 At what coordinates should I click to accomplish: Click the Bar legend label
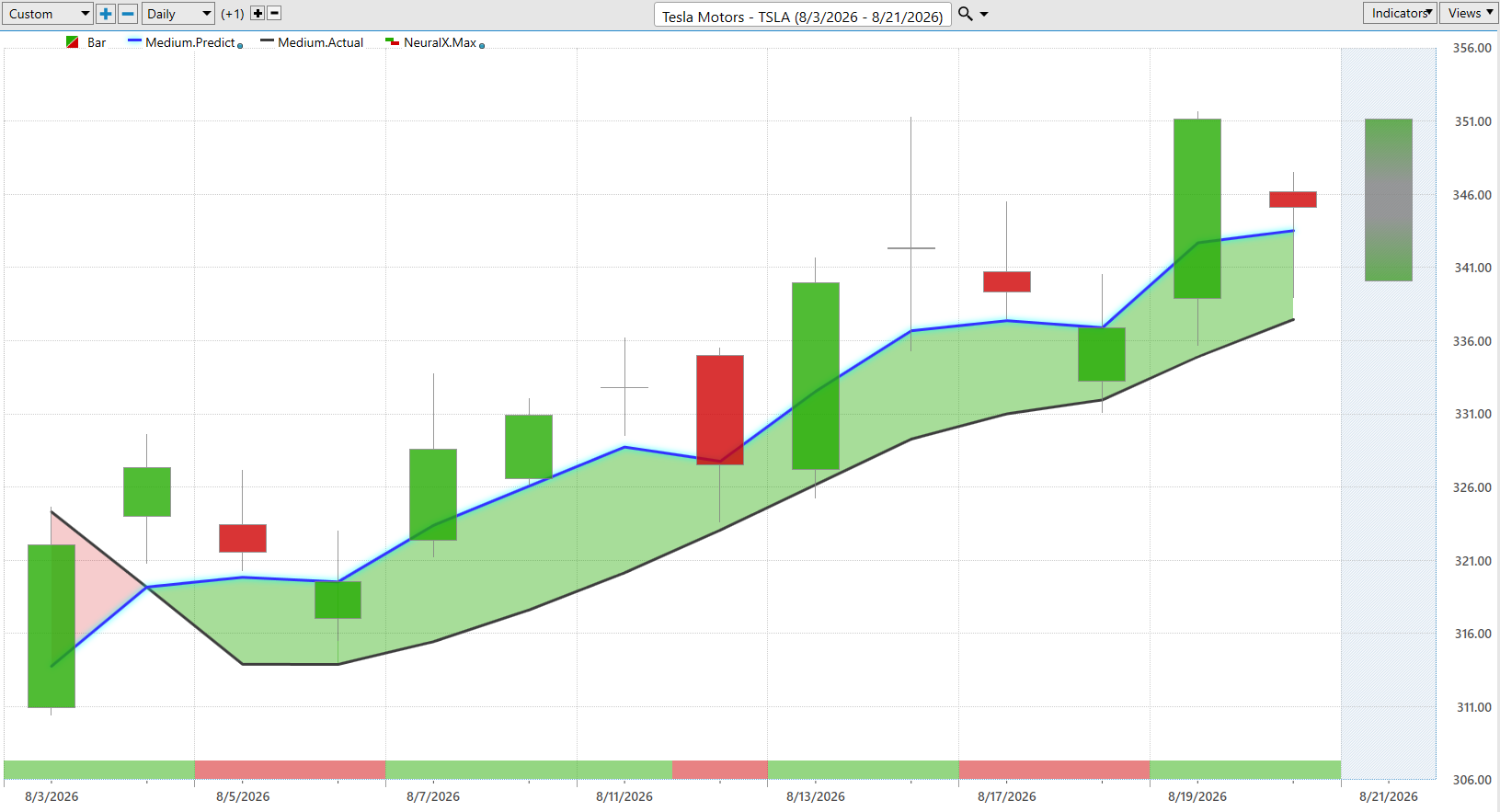point(97,42)
